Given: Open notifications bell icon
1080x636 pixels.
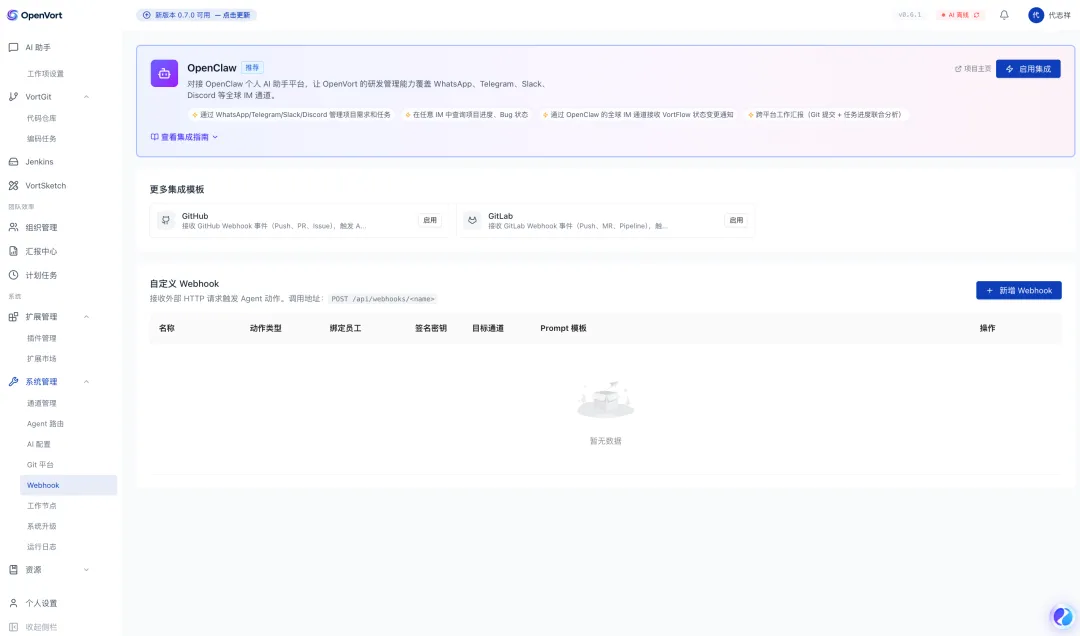Looking at the screenshot, I should pyautogui.click(x=1004, y=15).
